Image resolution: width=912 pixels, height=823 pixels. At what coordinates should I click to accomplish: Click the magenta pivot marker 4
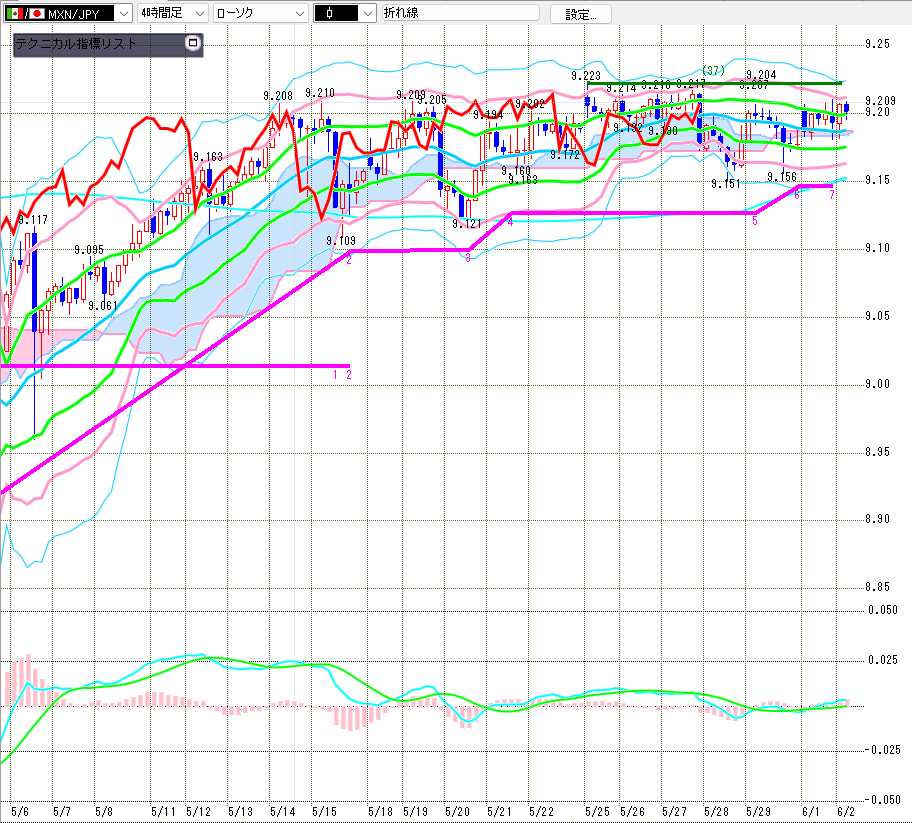point(510,222)
